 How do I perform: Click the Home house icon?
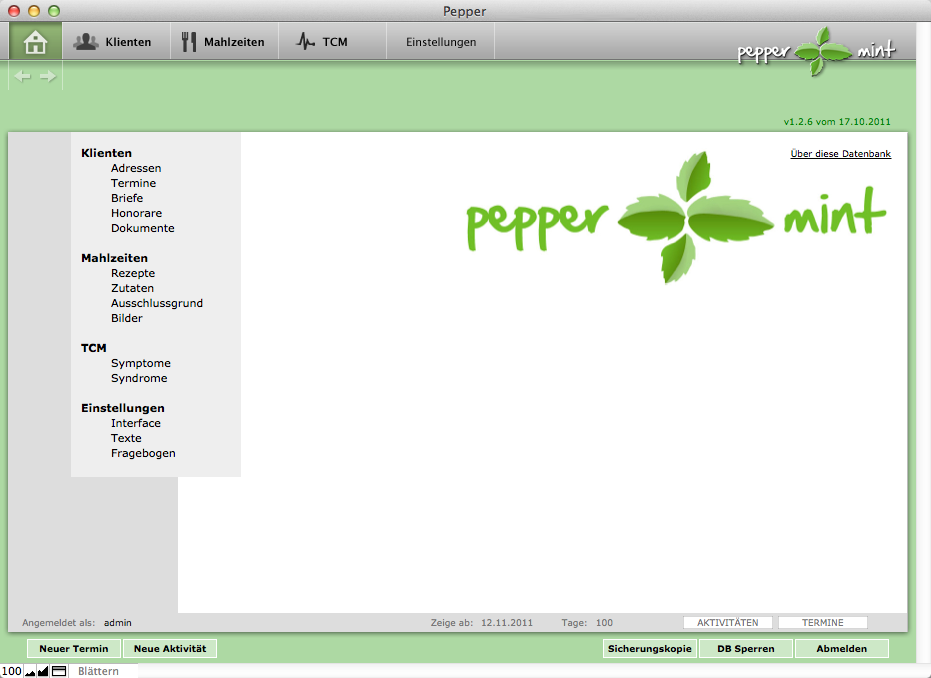pos(36,42)
